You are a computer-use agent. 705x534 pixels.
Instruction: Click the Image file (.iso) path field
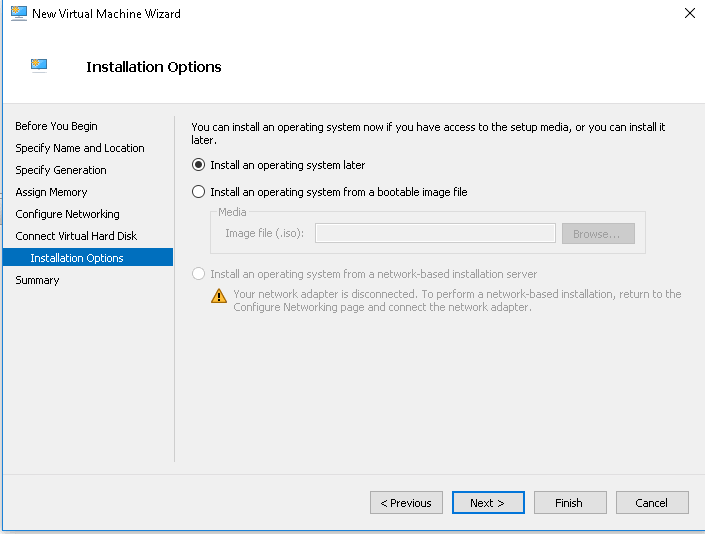[435, 233]
